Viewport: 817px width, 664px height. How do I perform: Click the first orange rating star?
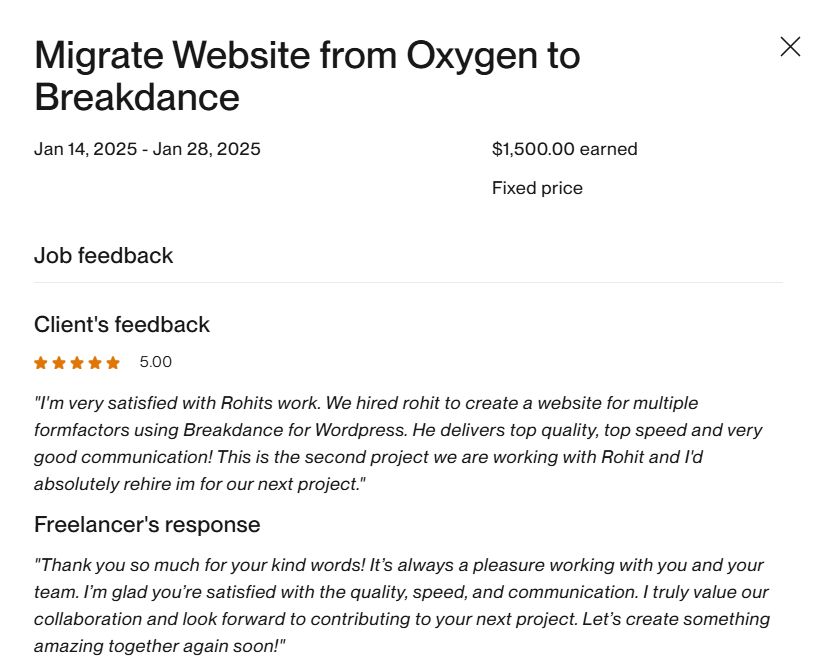pos(41,363)
